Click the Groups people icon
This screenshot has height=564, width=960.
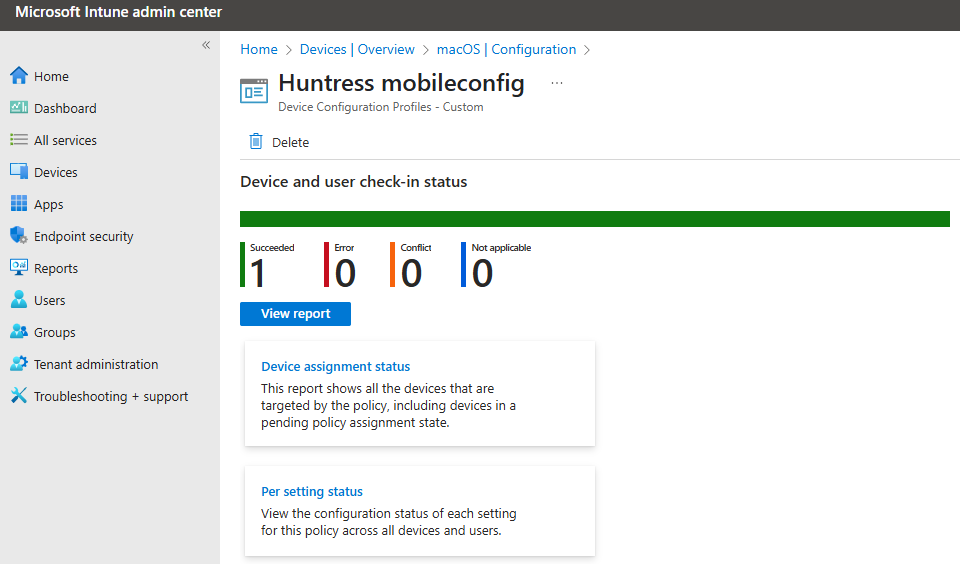[19, 331]
